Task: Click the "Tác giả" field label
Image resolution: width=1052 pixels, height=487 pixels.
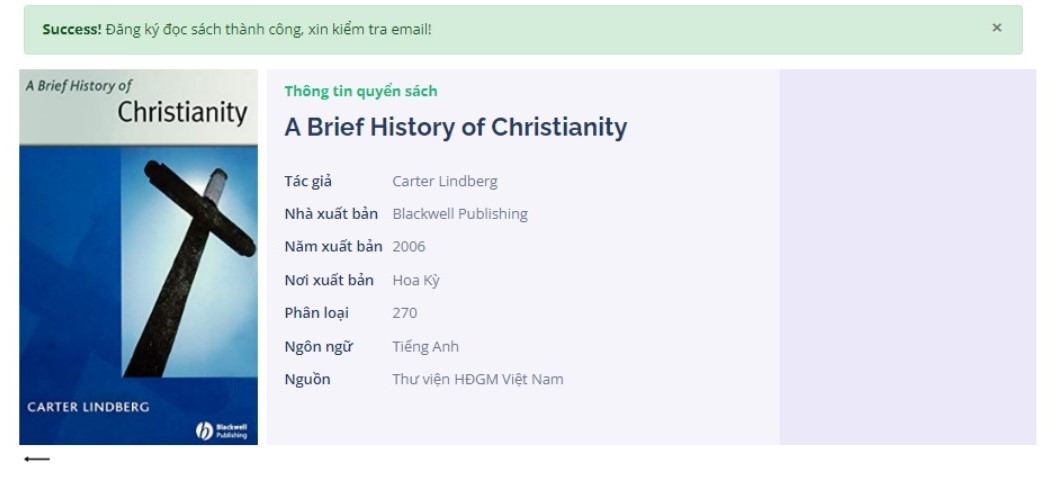Action: [x=308, y=181]
